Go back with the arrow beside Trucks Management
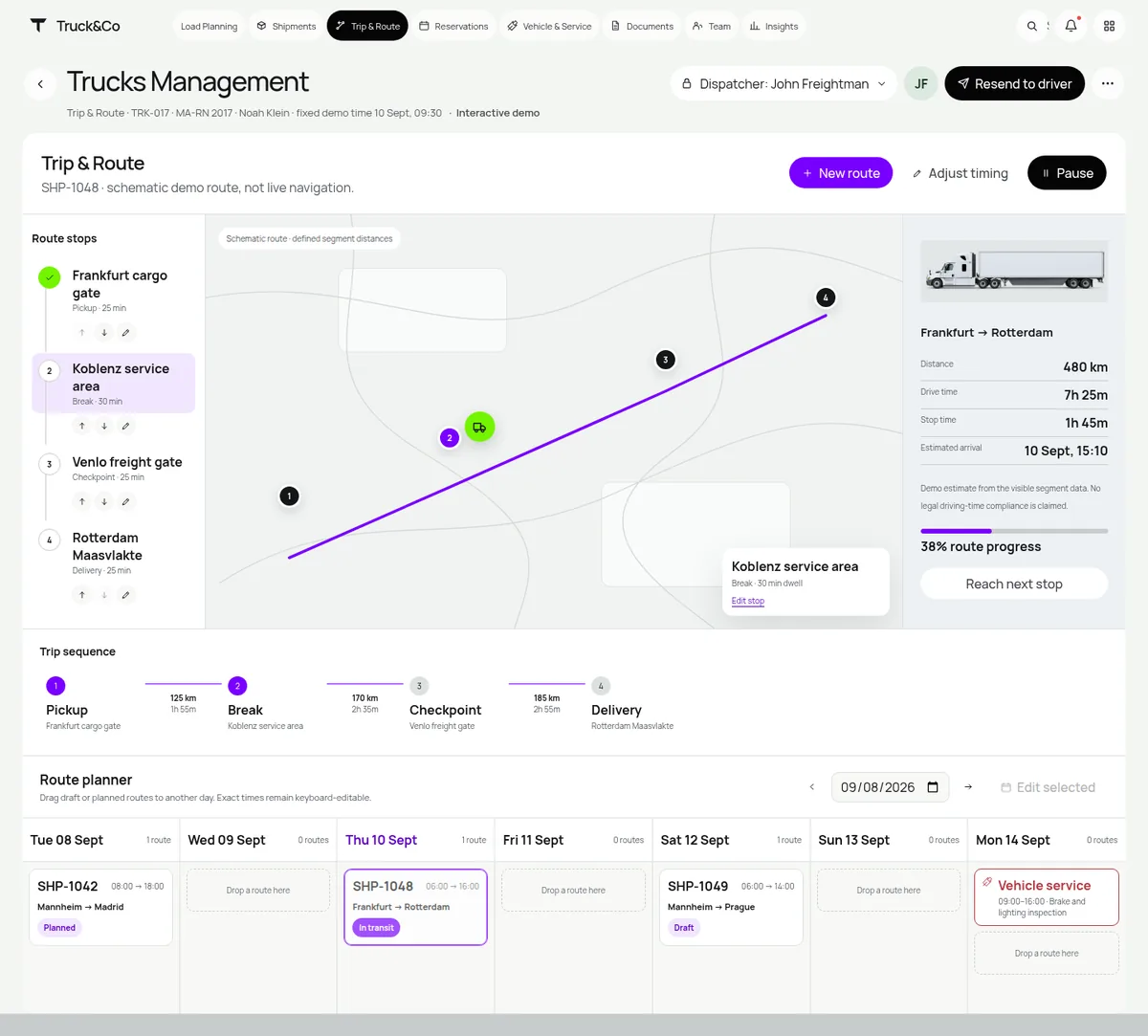The width and height of the screenshot is (1148, 1036). click(x=40, y=84)
